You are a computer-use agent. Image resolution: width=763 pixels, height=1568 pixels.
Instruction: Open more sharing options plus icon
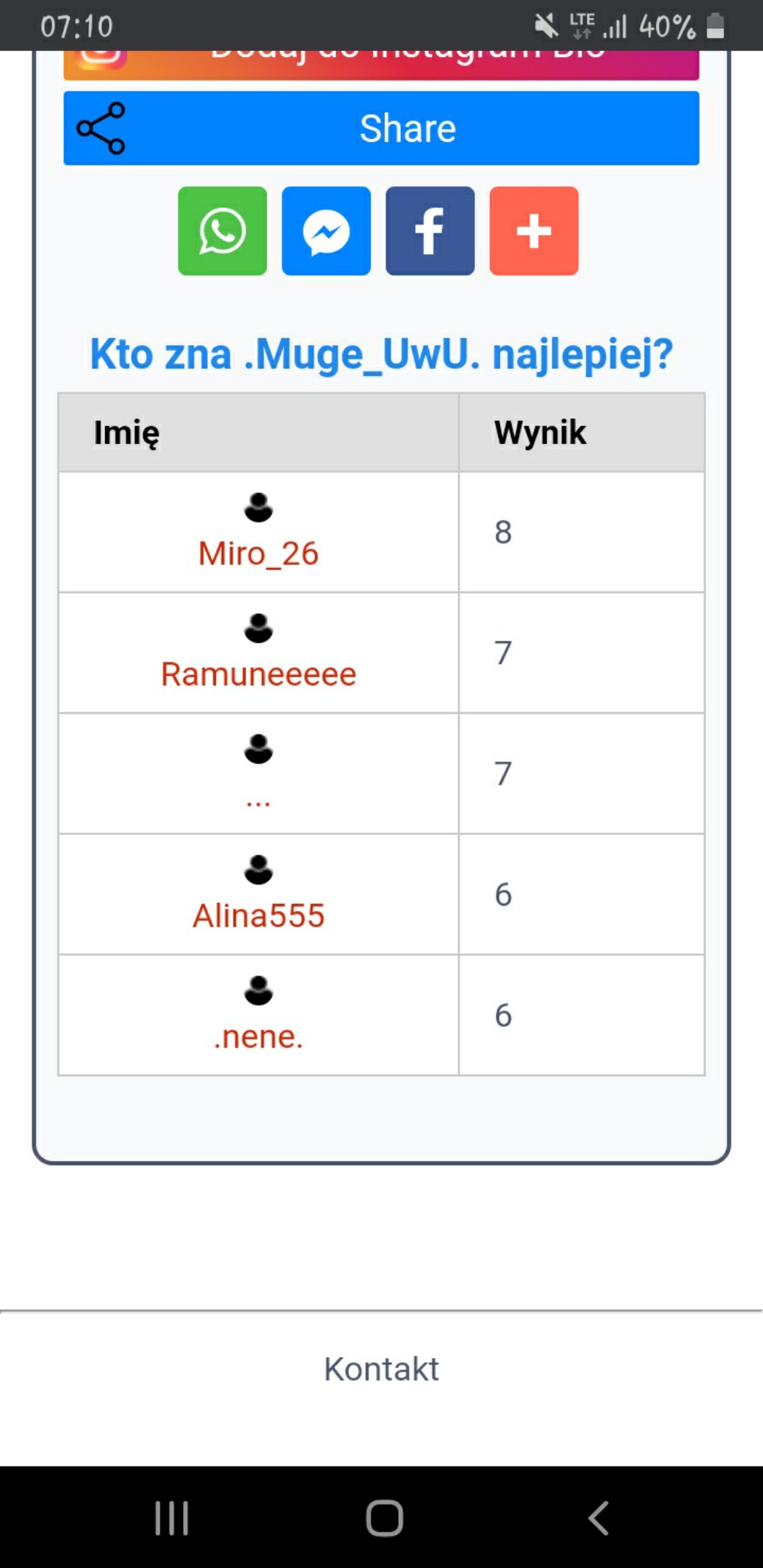[x=533, y=231]
